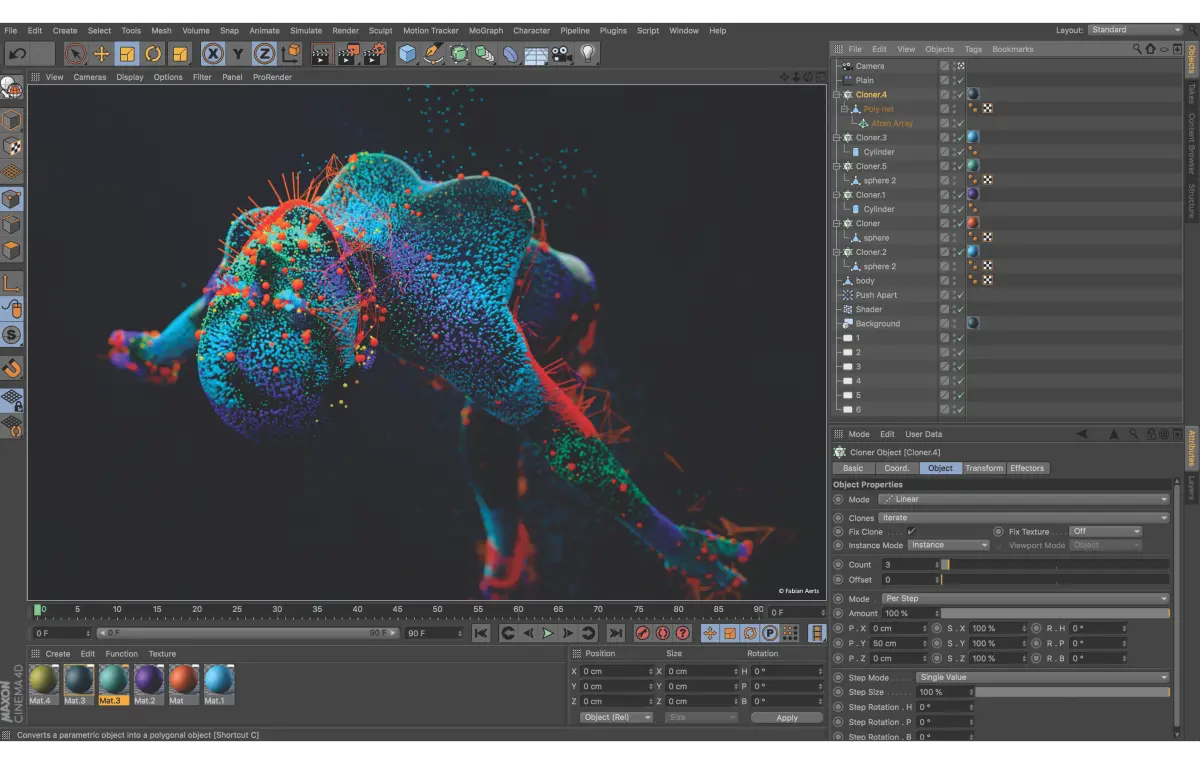Toggle Autokeying button

[x=663, y=633]
